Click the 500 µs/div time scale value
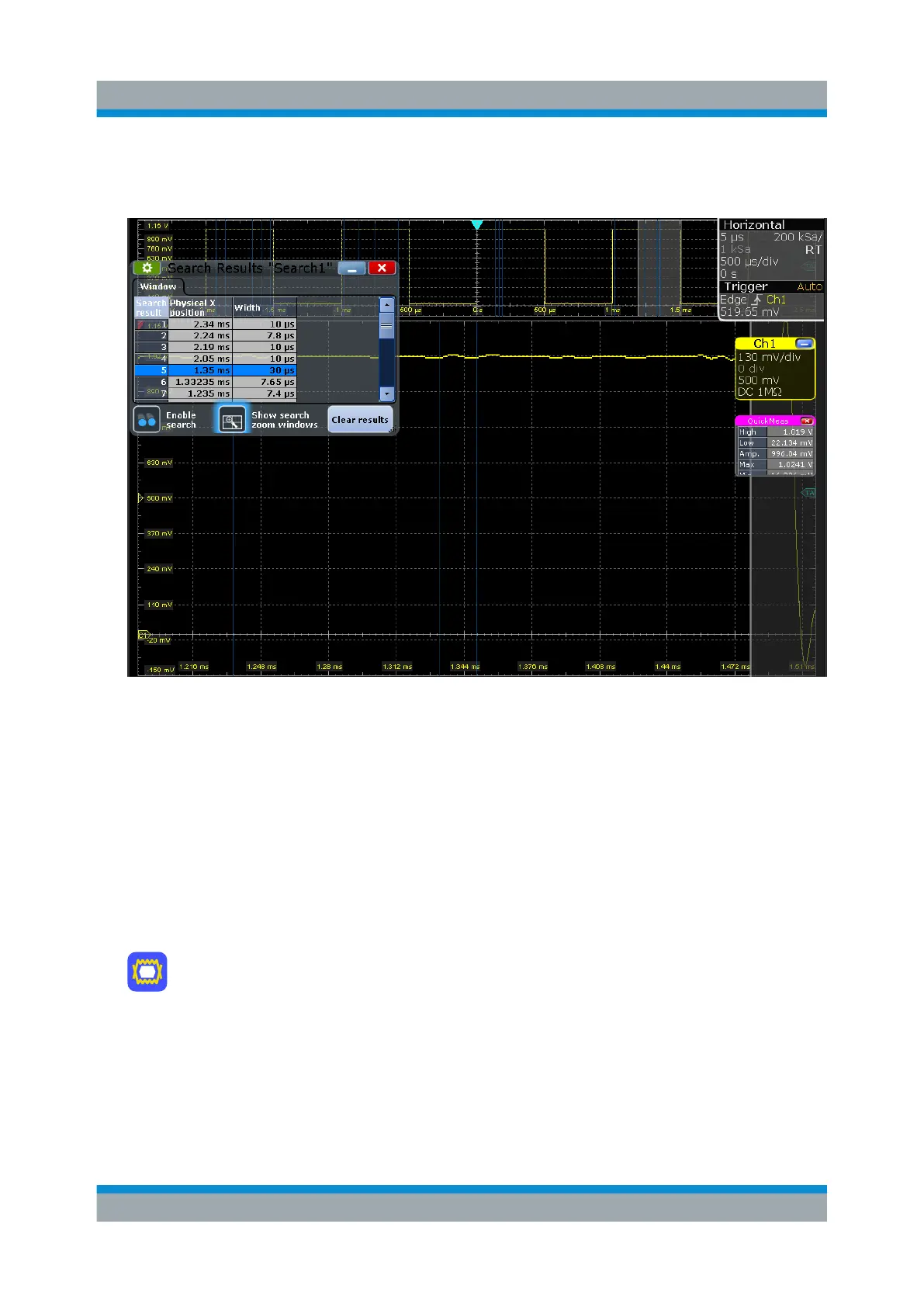The image size is (924, 1307). click(749, 262)
